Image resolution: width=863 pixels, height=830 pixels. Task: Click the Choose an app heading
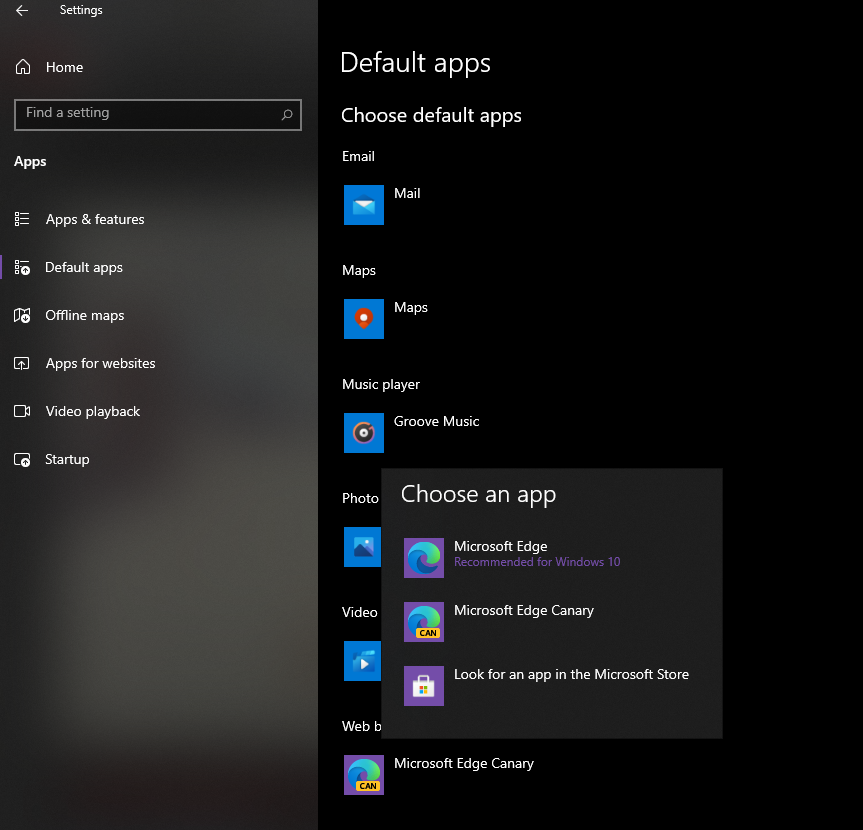click(x=478, y=494)
